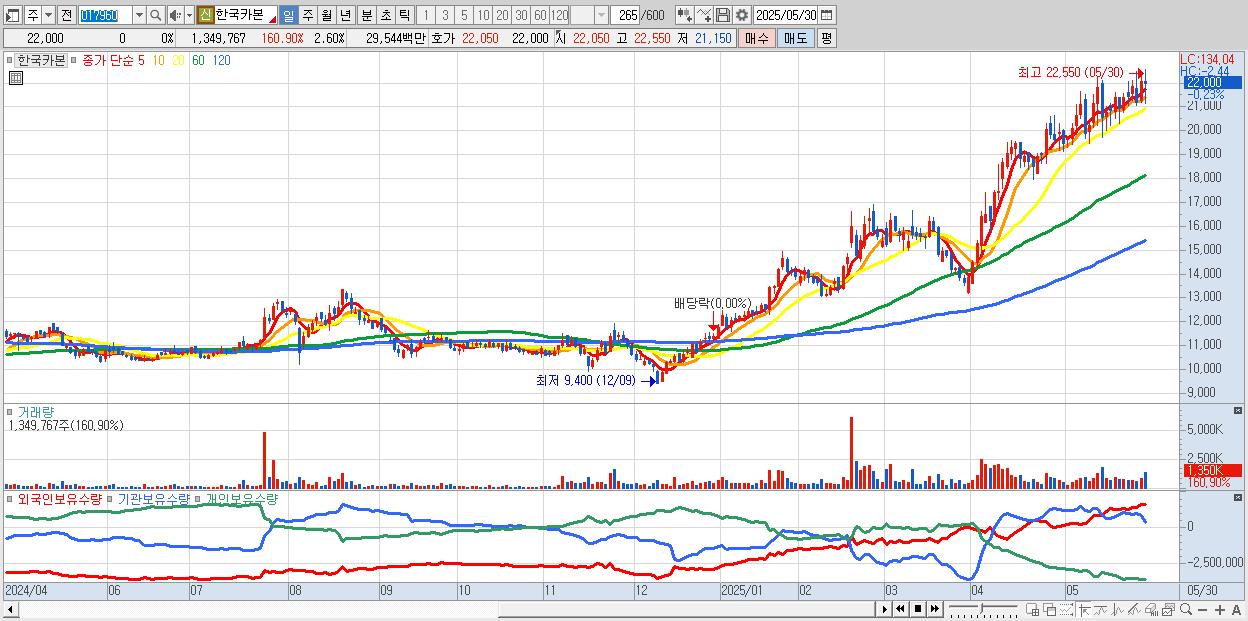Image resolution: width=1248 pixels, height=621 pixels.
Task: Select the 5 interval button
Action: (463, 15)
